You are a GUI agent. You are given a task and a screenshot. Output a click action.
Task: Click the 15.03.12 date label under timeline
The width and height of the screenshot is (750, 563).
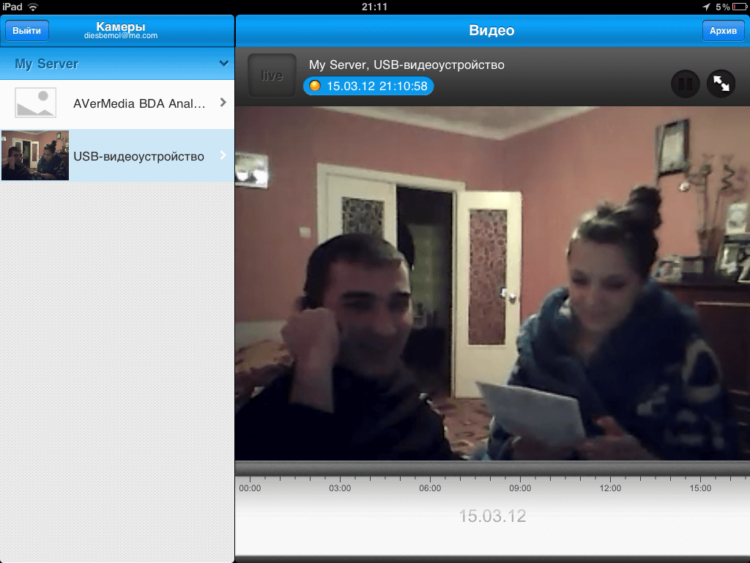click(x=492, y=516)
